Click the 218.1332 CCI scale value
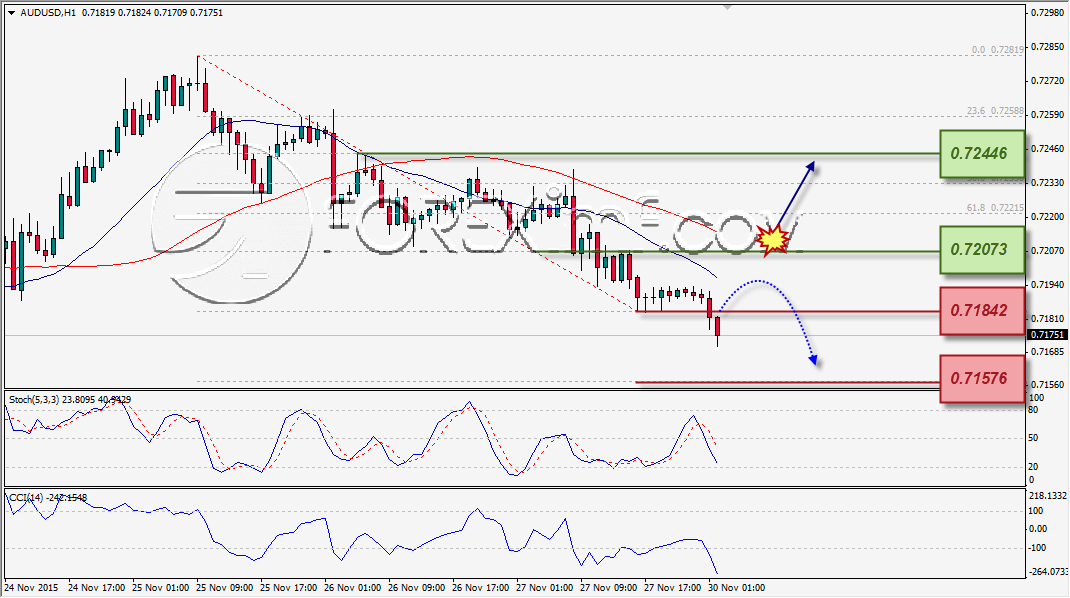The height and width of the screenshot is (598, 1070). (1047, 496)
